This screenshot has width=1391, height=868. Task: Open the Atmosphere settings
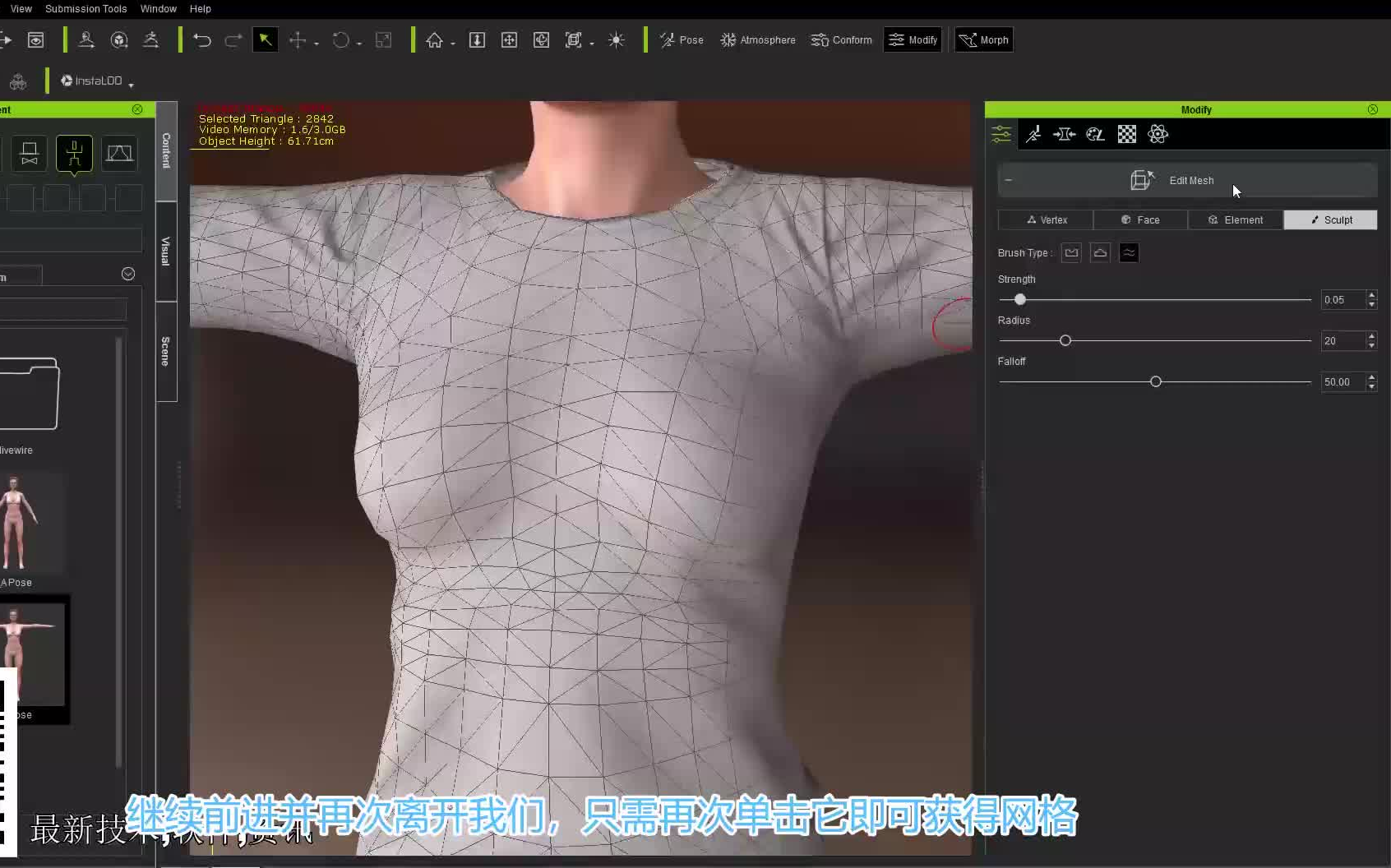pyautogui.click(x=757, y=39)
